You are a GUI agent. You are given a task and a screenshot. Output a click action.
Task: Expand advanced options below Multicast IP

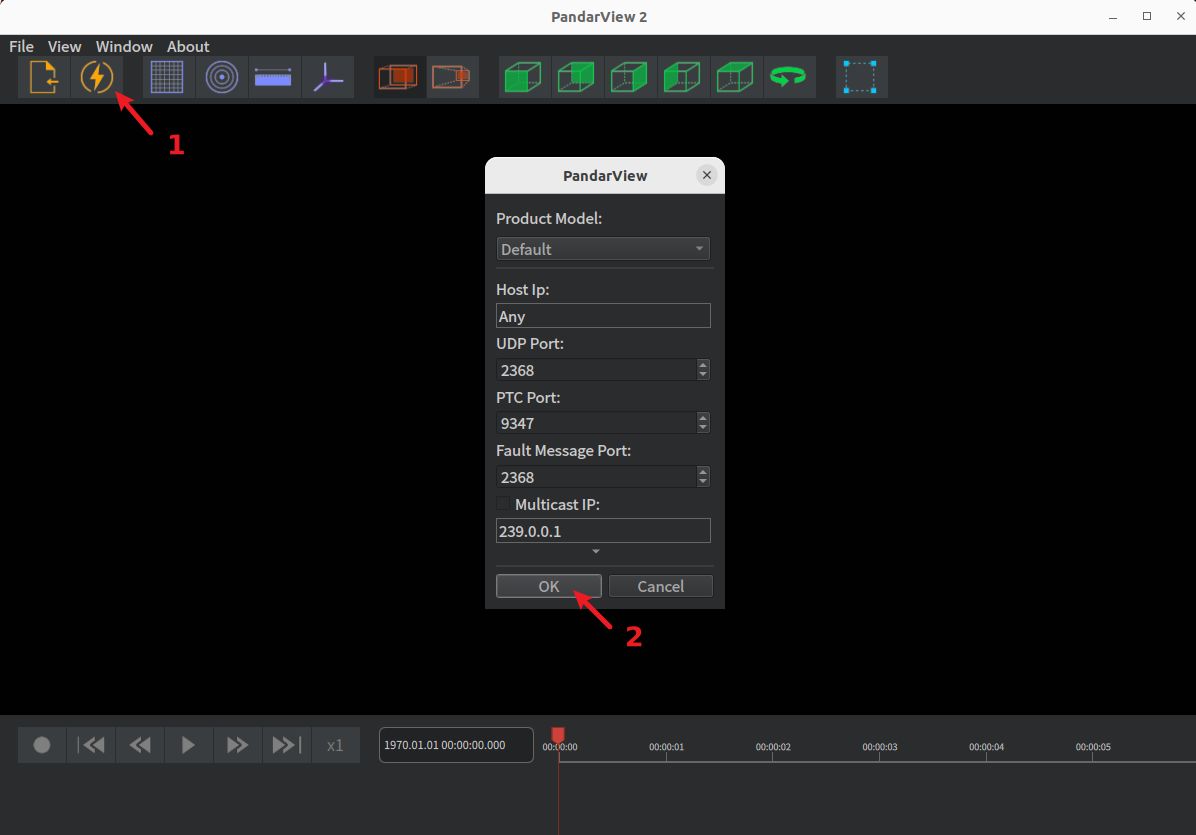pyautogui.click(x=596, y=551)
